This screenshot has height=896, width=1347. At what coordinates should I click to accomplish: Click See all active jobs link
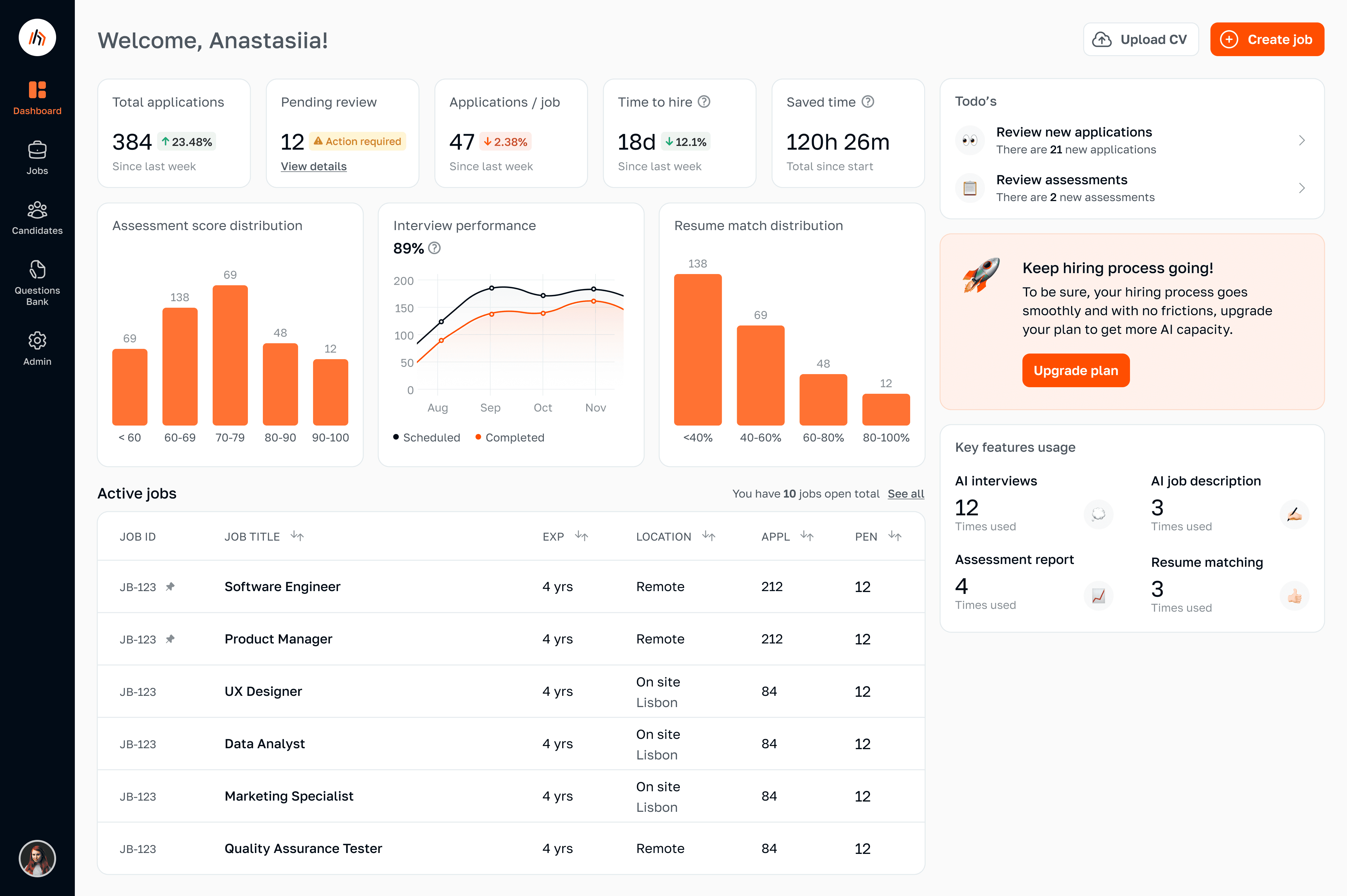coord(906,494)
